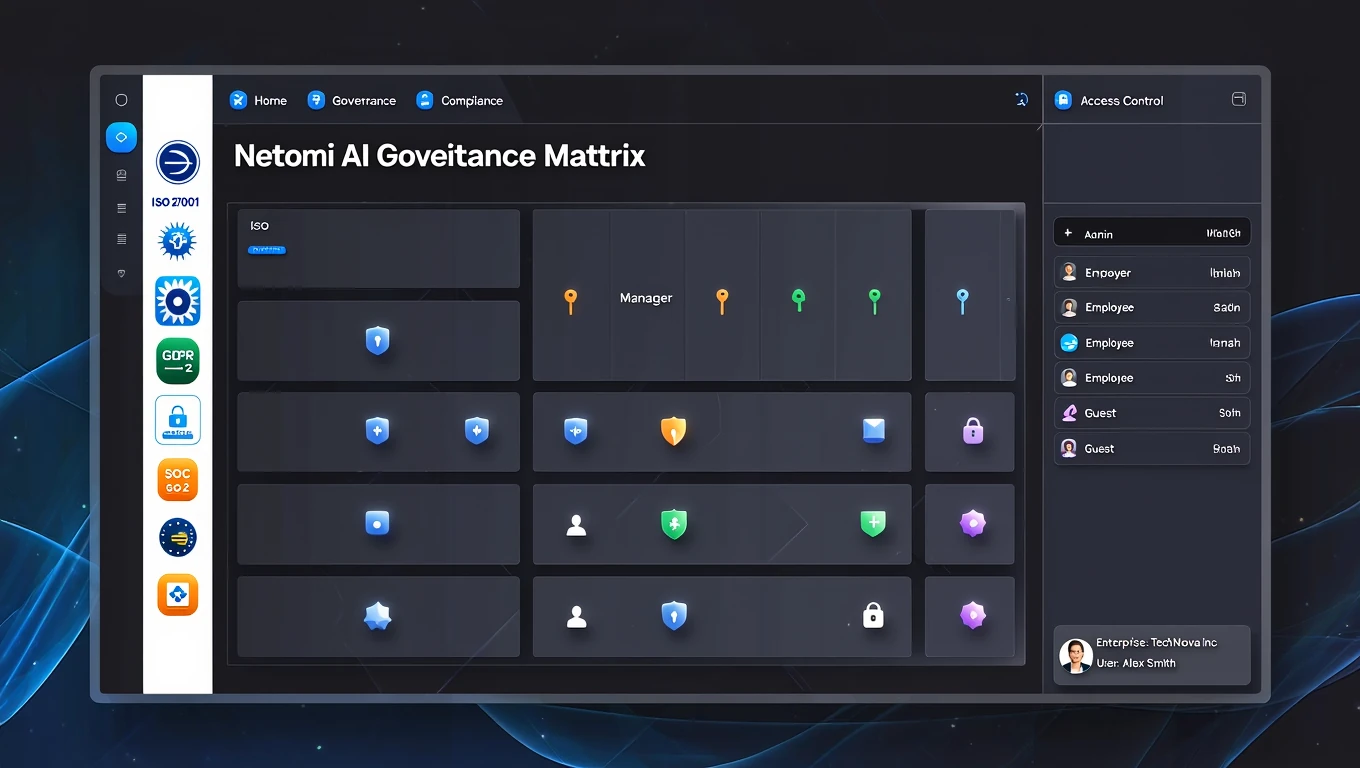Click the Netomi AI Goveitance Mattrix title
Viewport: 1360px width, 768px height.
pyautogui.click(x=439, y=156)
